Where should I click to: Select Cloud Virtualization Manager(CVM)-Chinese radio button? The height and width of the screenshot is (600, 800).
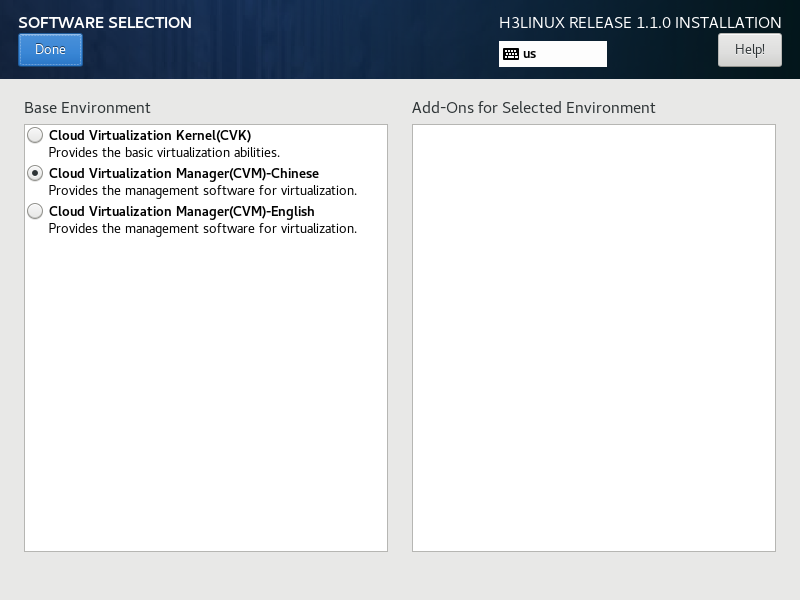coord(35,173)
